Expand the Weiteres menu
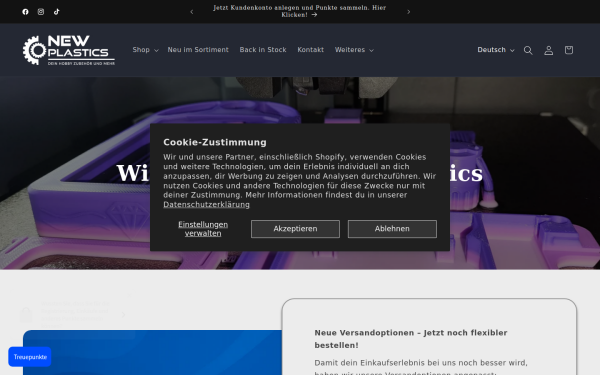This screenshot has height=375, width=600. pos(354,50)
